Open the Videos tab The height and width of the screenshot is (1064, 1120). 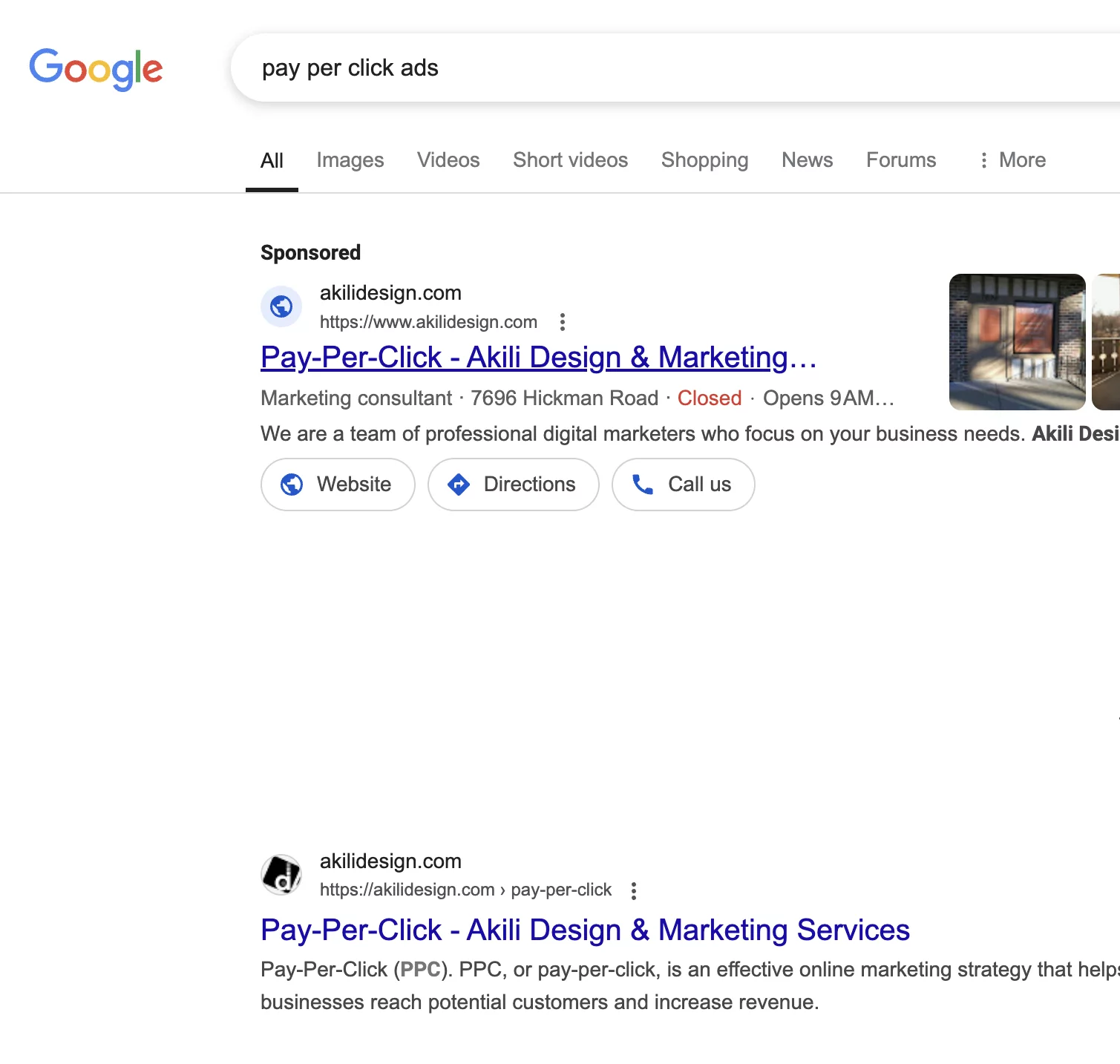(448, 160)
